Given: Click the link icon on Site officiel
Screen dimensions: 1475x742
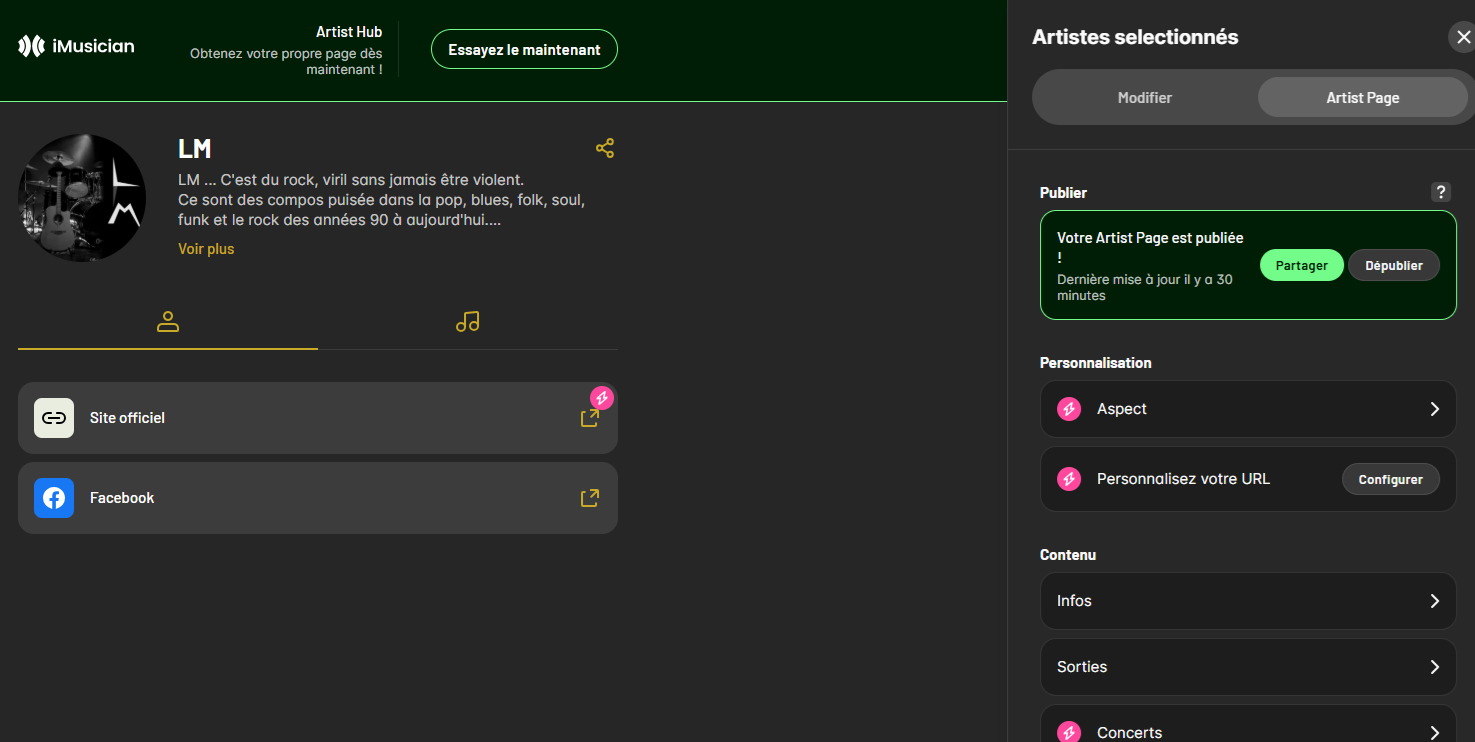Looking at the screenshot, I should (54, 418).
